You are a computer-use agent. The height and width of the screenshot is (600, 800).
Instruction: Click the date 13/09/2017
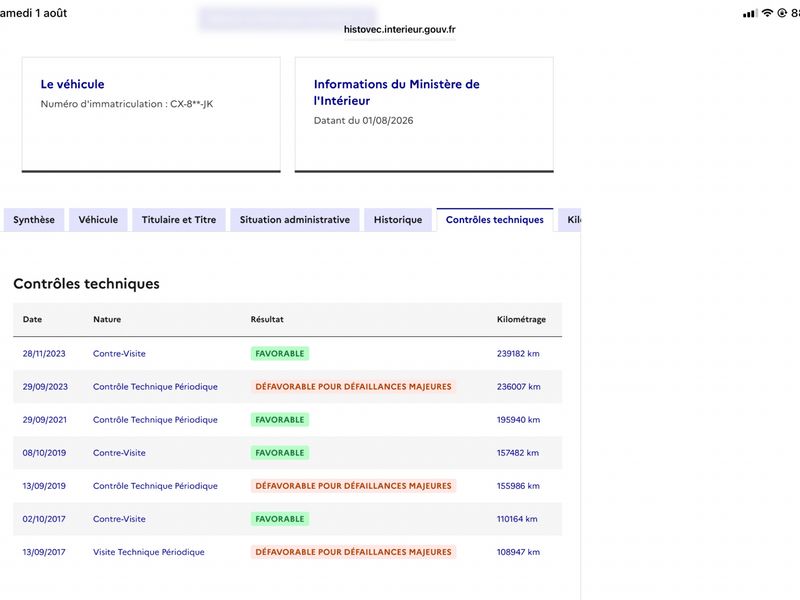(44, 553)
